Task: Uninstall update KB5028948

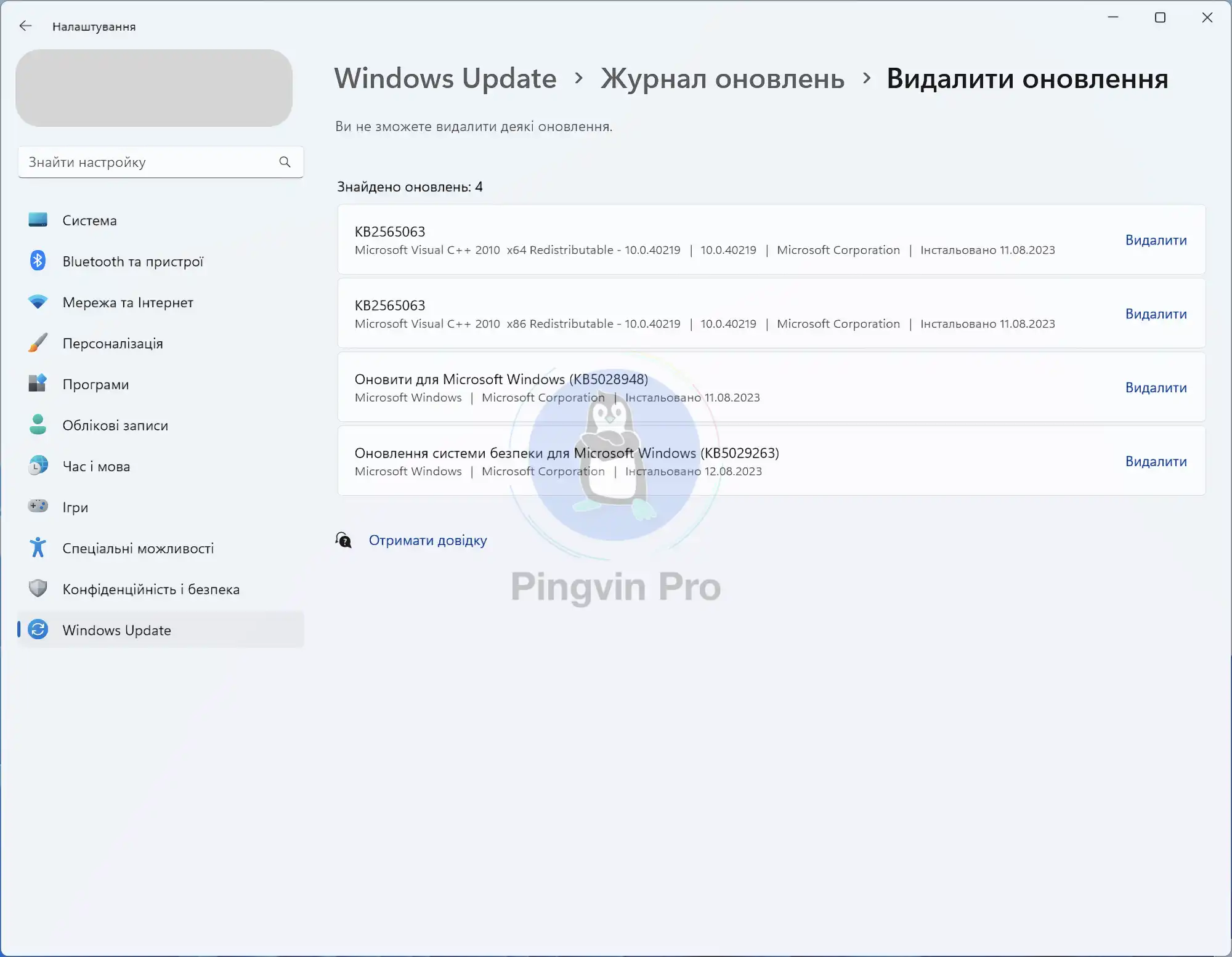Action: [x=1156, y=387]
